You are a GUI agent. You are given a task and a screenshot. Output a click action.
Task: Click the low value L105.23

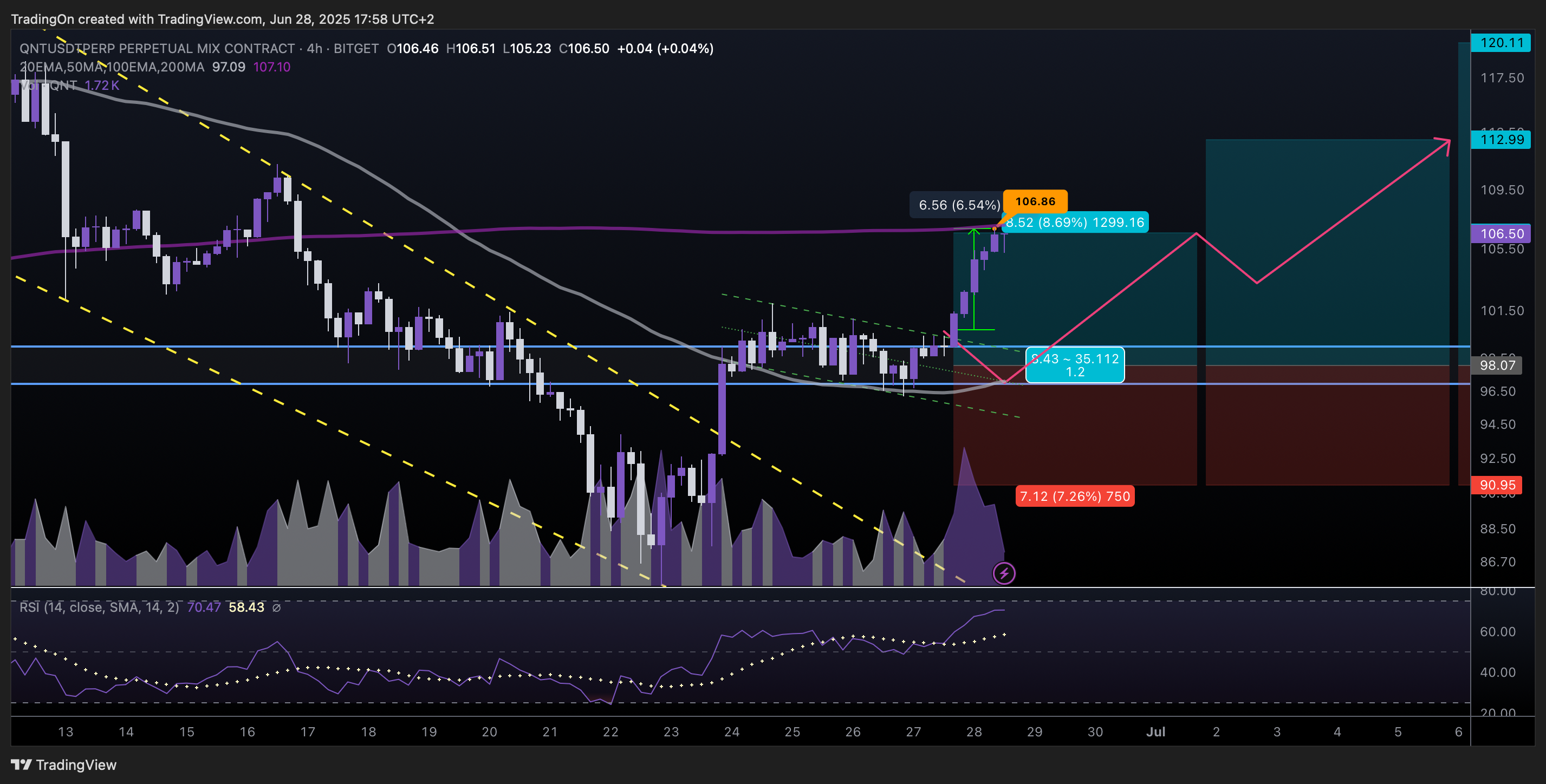[x=527, y=49]
